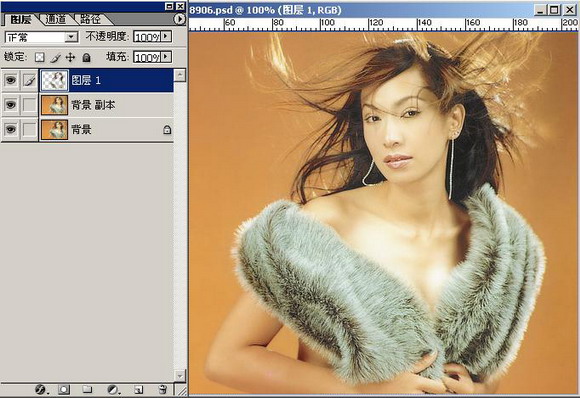Image resolution: width=580 pixels, height=398 pixels.
Task: Create a new layer button
Action: point(138,389)
